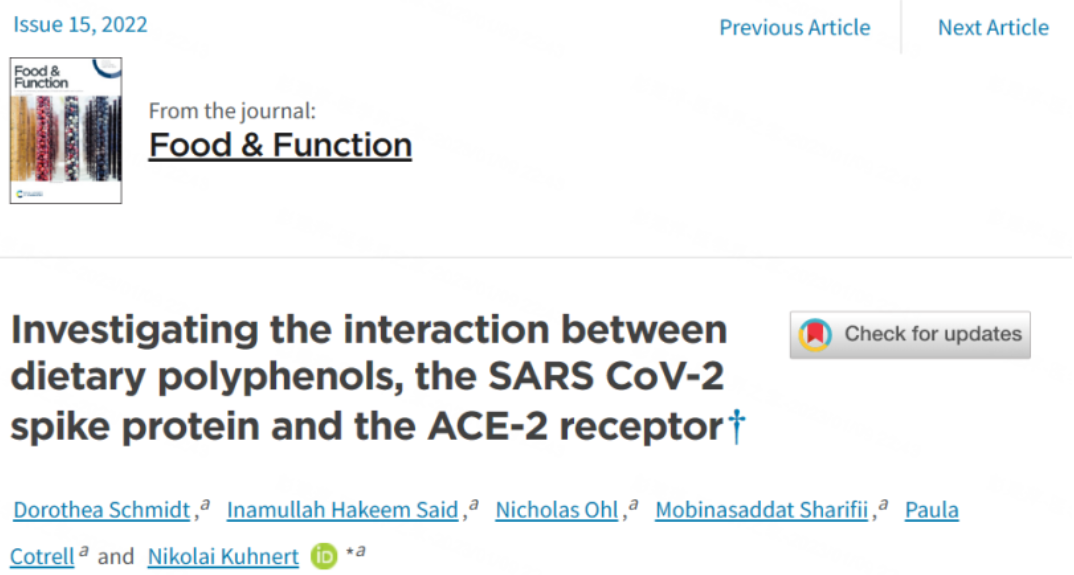Click the corresponding author asterisk marker
Viewport: 1074px width, 575px height.
click(x=347, y=551)
